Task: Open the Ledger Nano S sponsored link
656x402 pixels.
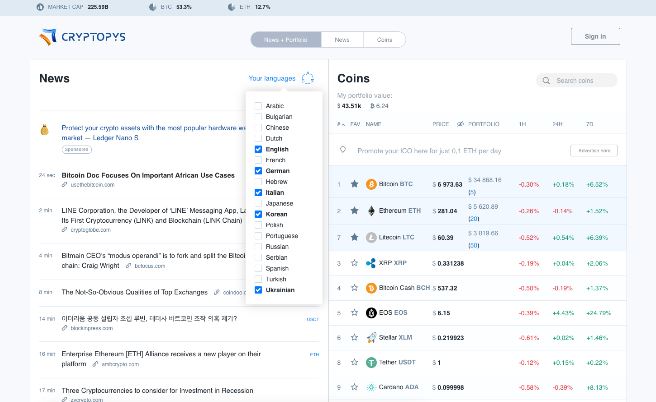Action: [153, 133]
